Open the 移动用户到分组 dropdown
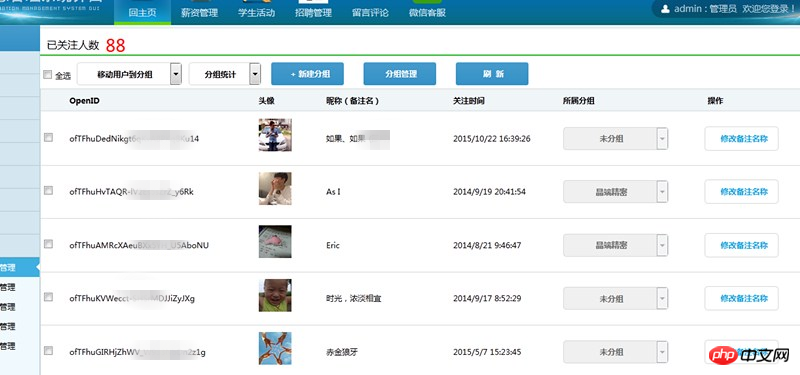This screenshot has height=375, width=800. 130,74
